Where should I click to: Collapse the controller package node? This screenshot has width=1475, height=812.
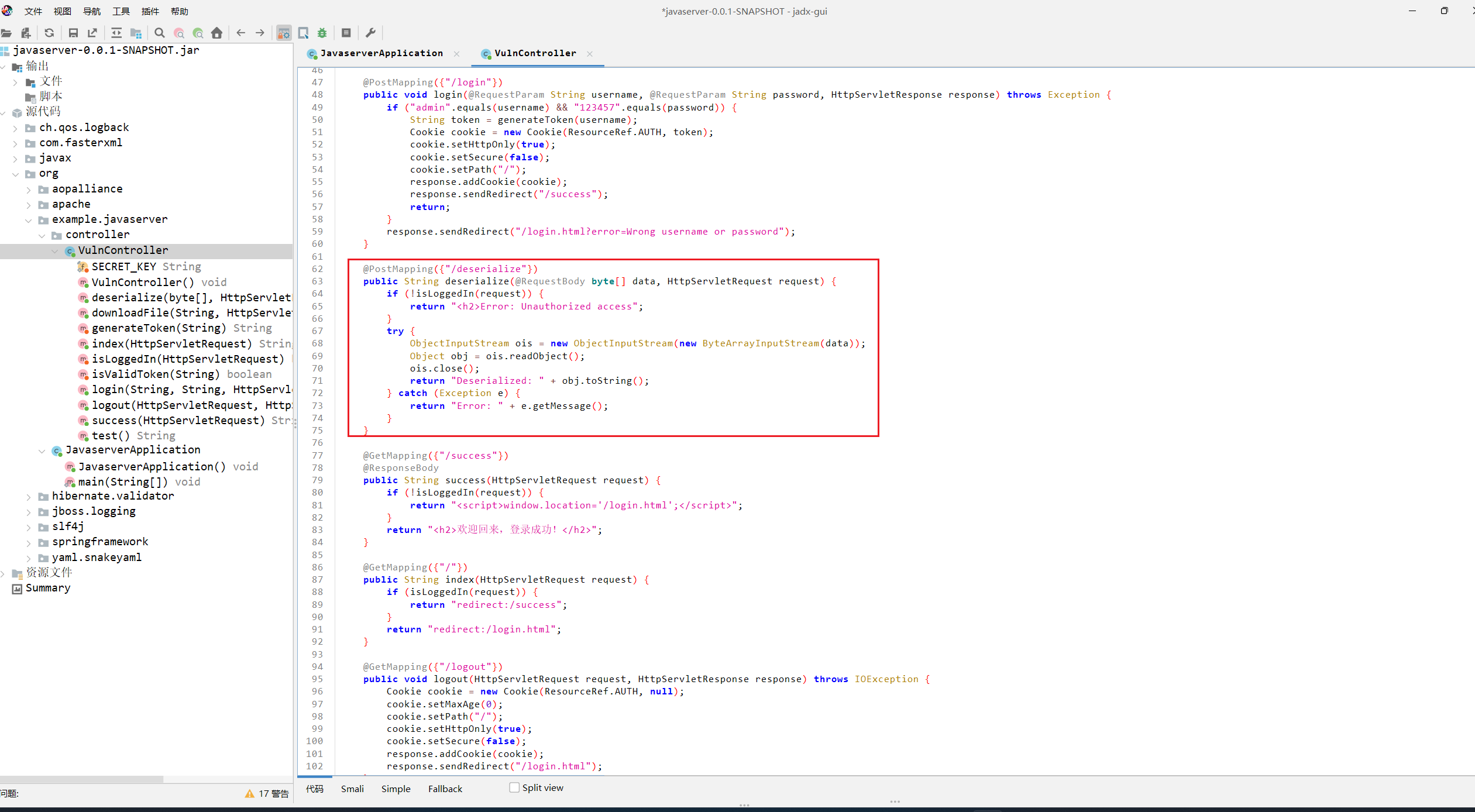[x=42, y=235]
